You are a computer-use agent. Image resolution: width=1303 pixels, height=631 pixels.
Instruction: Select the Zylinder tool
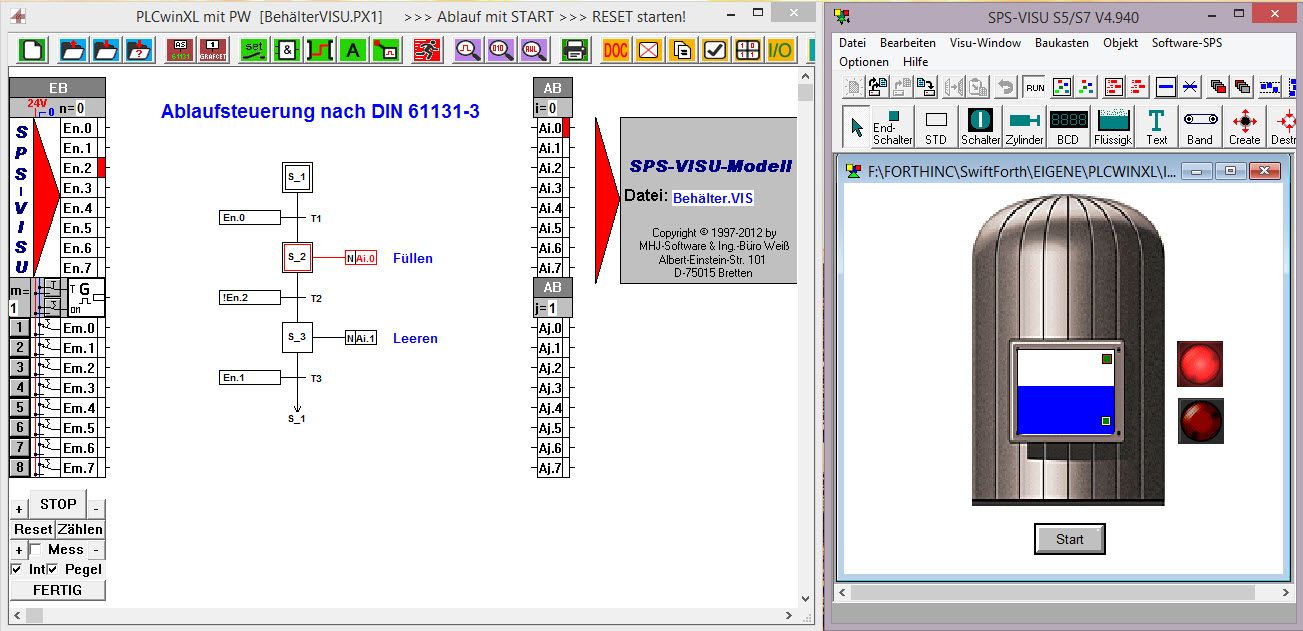tap(1024, 127)
